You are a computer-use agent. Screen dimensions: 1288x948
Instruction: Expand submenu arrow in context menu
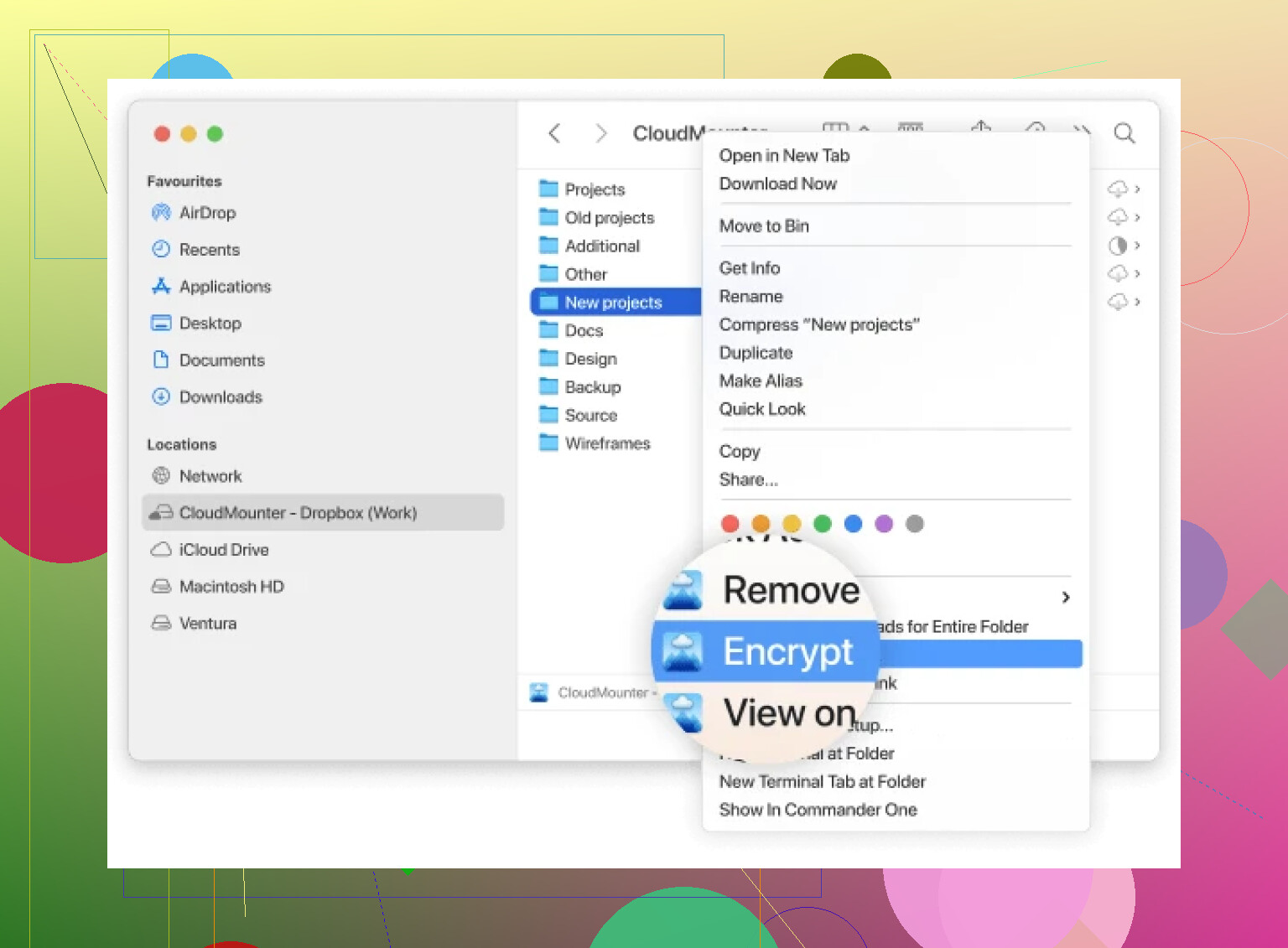coord(1066,598)
